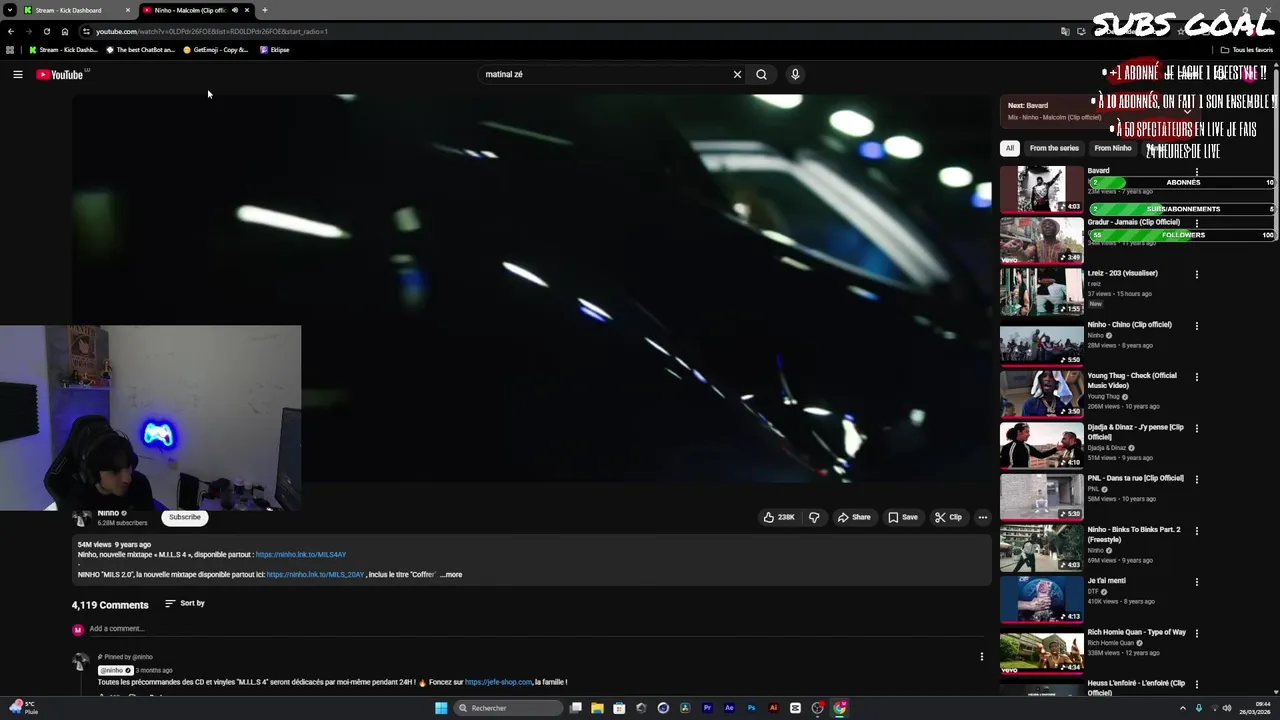The image size is (1280, 720).
Task: Open The best ChatBot bookmark
Action: (x=140, y=50)
